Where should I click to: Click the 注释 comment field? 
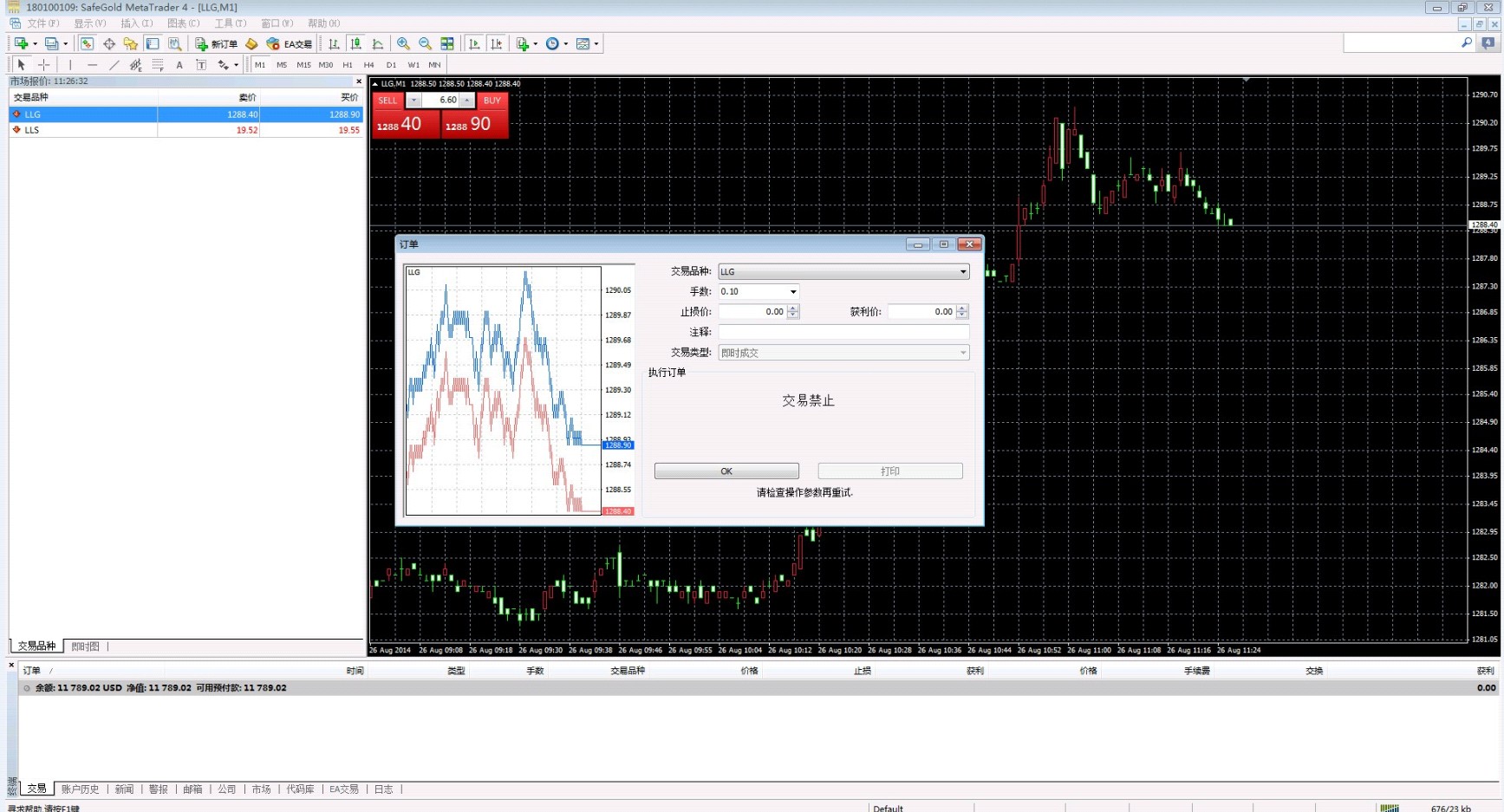(x=843, y=332)
